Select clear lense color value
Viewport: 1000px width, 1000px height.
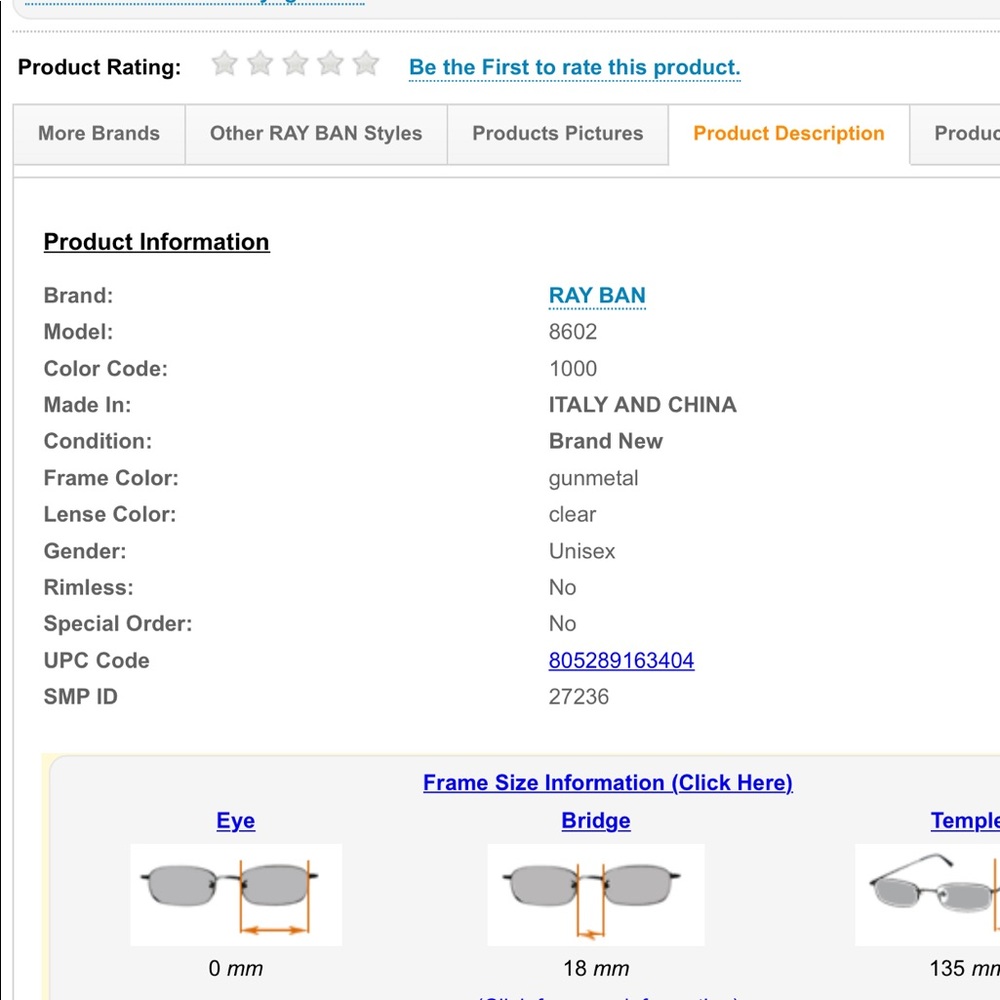(x=572, y=515)
